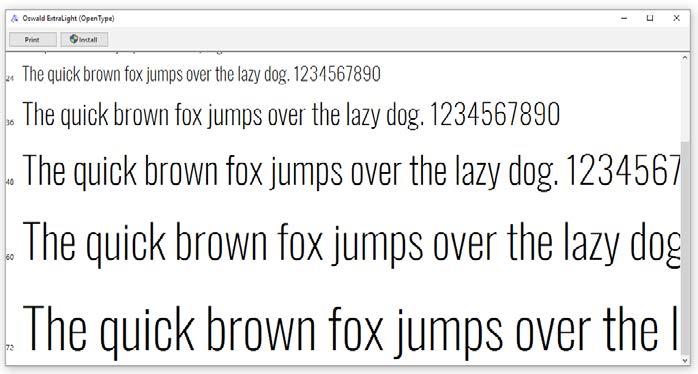
Task: Click the font viewer title bar icon
Action: [15, 19]
